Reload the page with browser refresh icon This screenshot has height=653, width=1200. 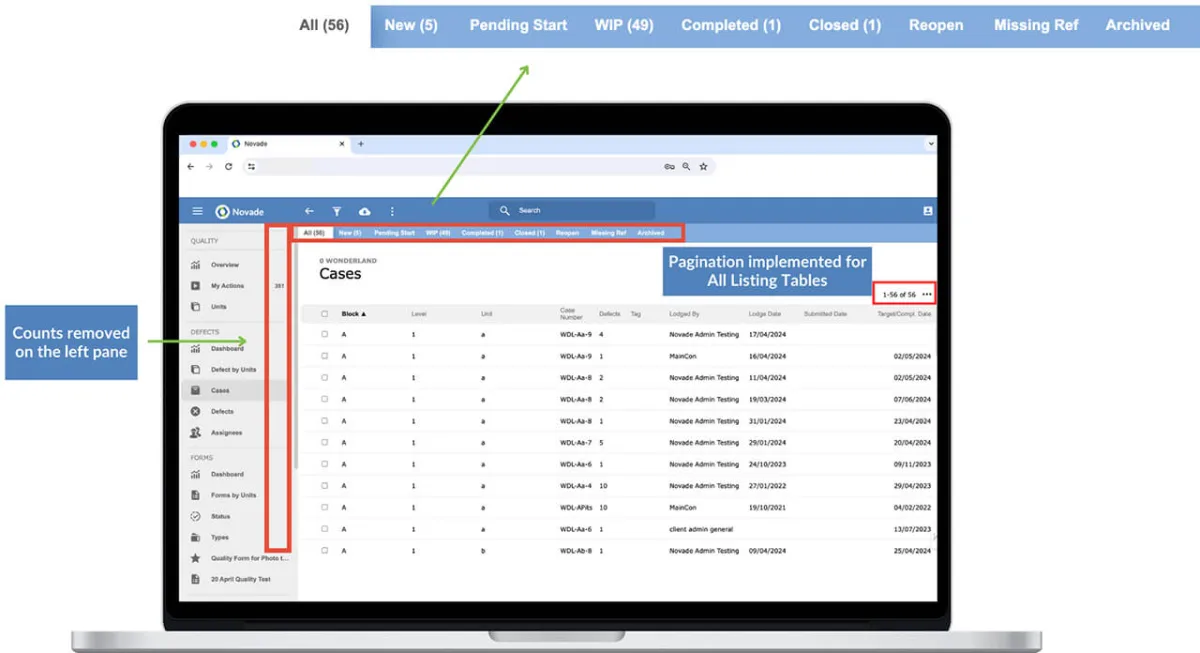tap(228, 167)
